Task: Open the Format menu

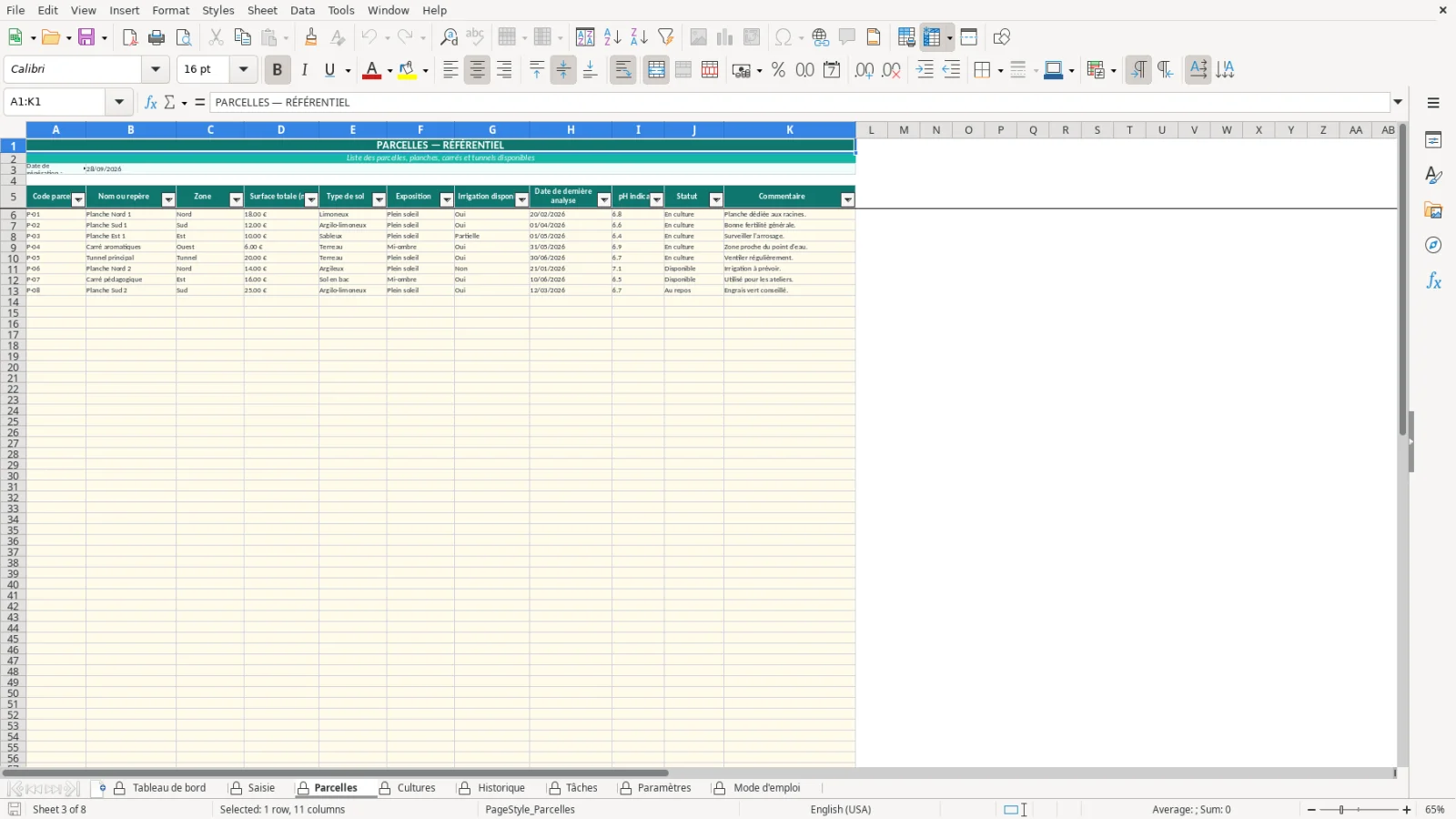Action: [170, 10]
